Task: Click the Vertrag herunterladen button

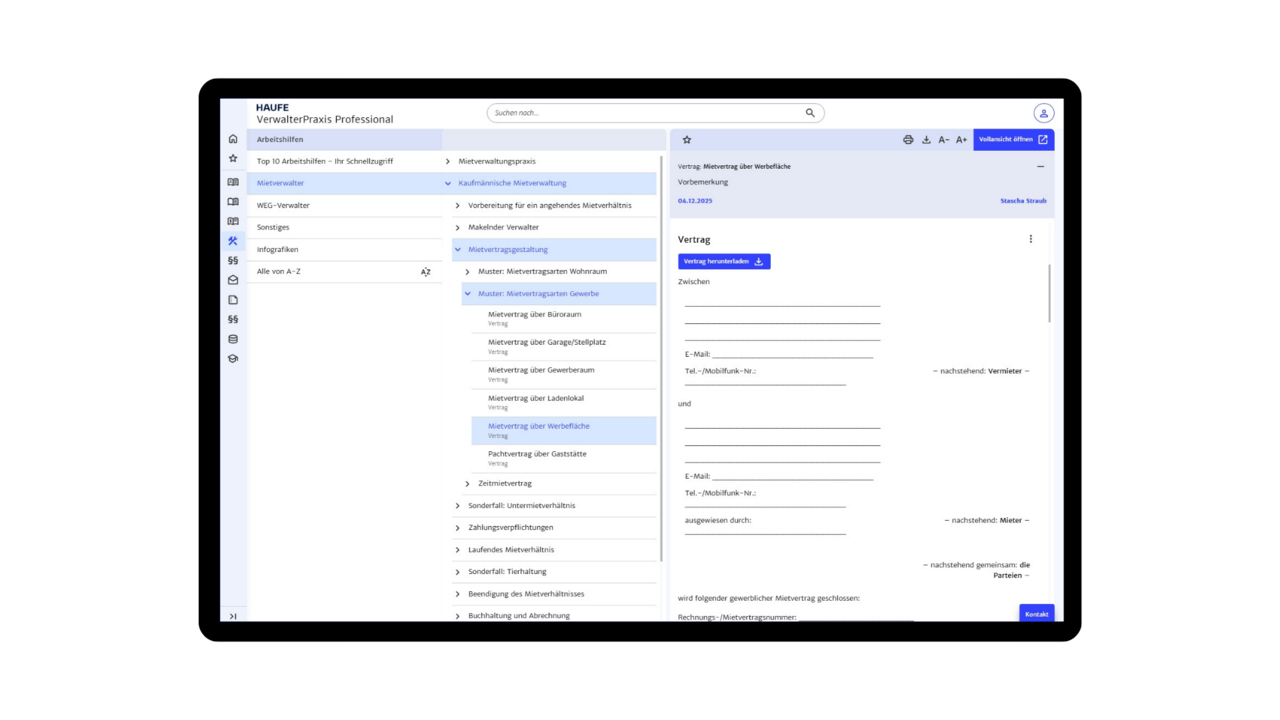Action: point(723,261)
